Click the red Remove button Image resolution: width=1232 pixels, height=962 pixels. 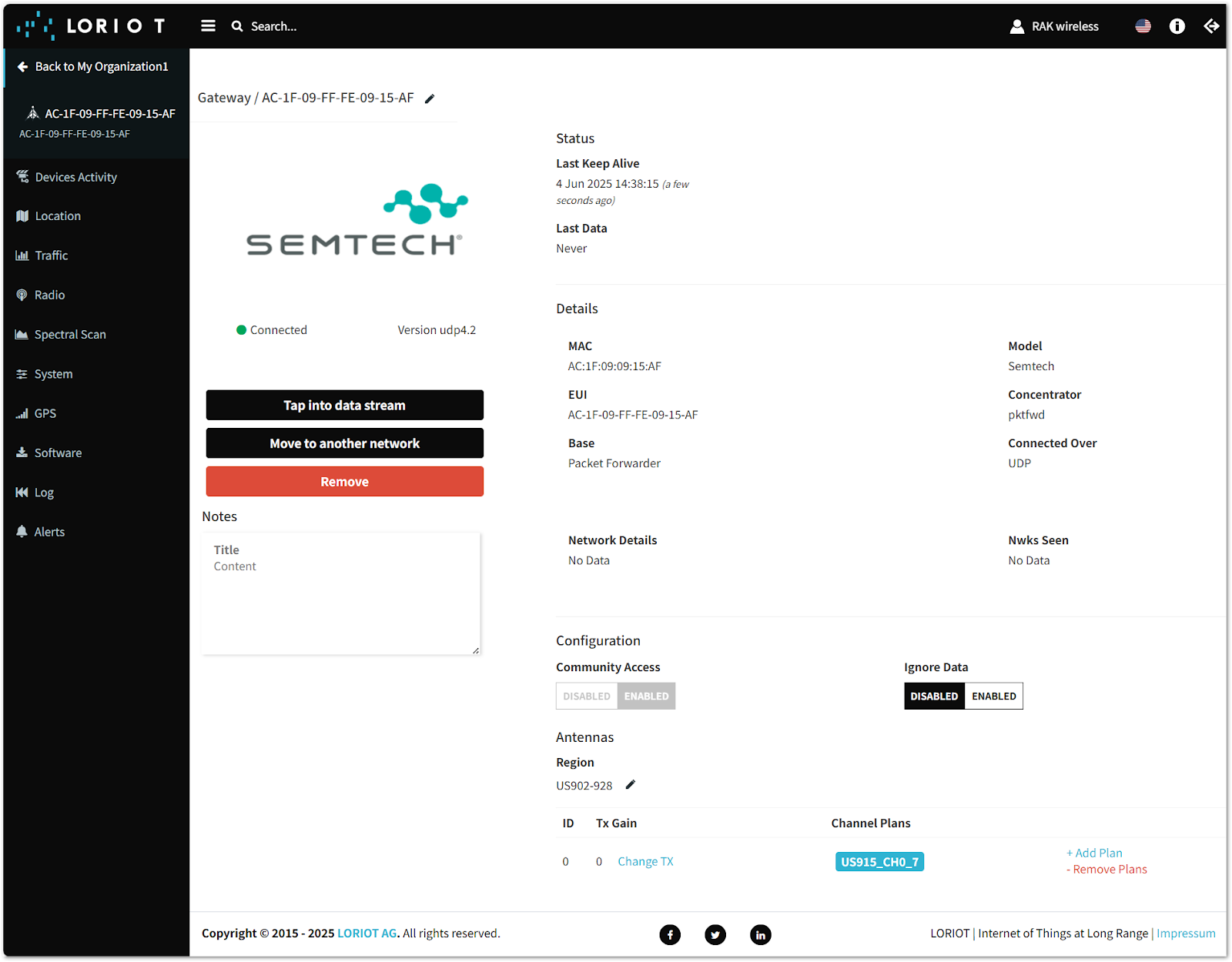pos(344,482)
